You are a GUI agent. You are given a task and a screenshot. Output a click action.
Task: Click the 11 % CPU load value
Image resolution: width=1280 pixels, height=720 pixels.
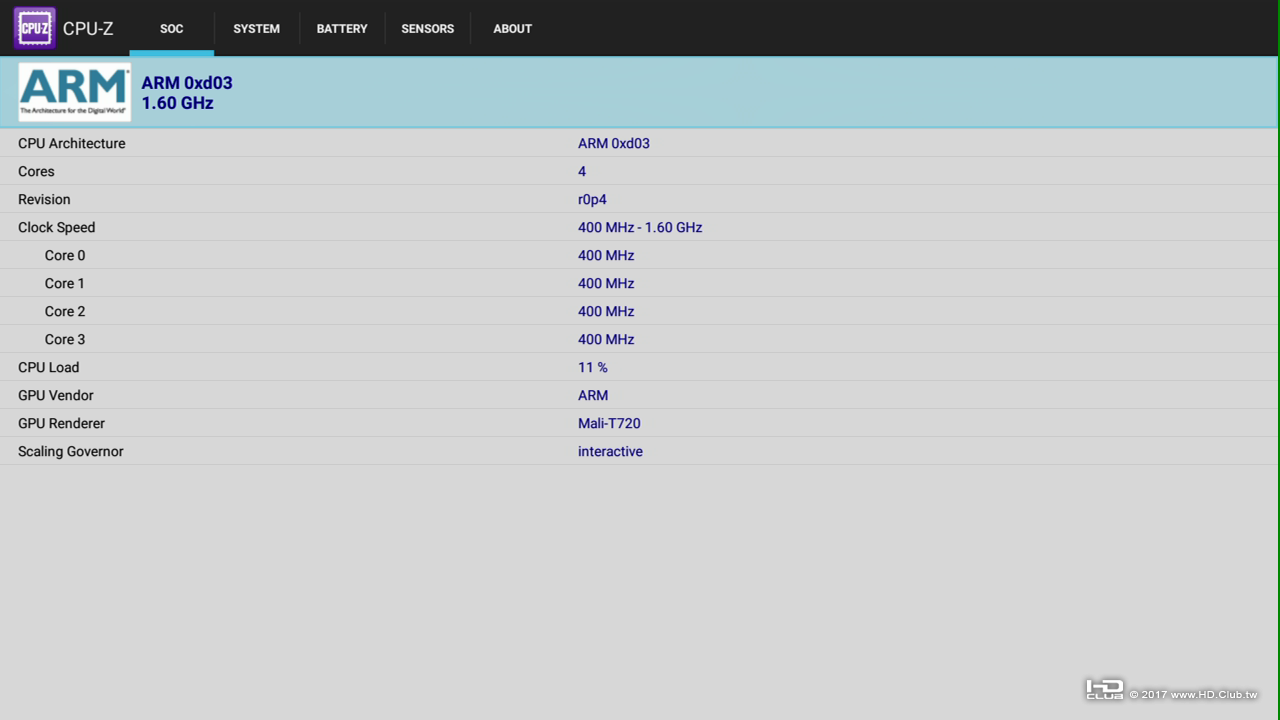[593, 367]
